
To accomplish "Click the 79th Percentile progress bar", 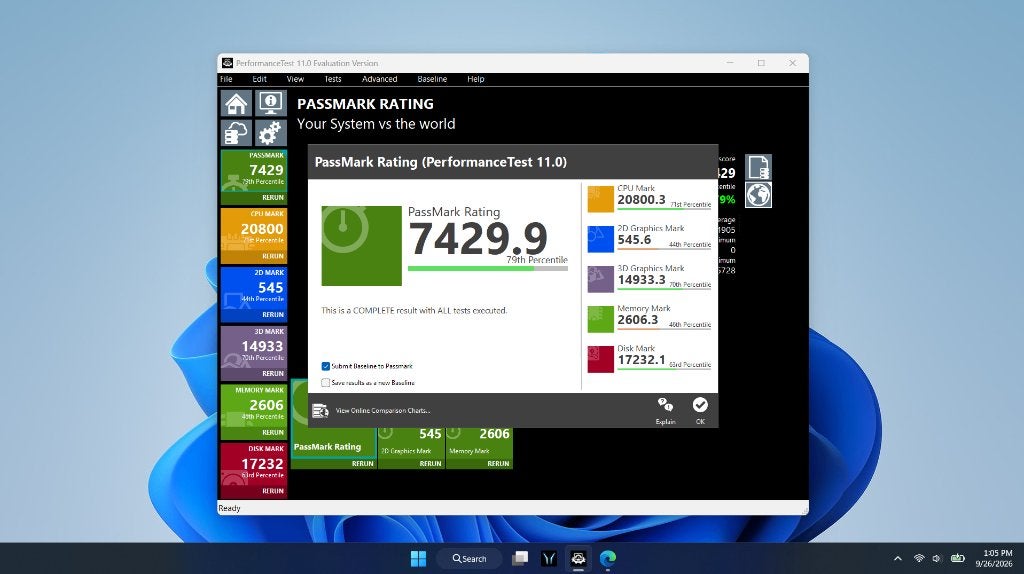I will click(487, 268).
